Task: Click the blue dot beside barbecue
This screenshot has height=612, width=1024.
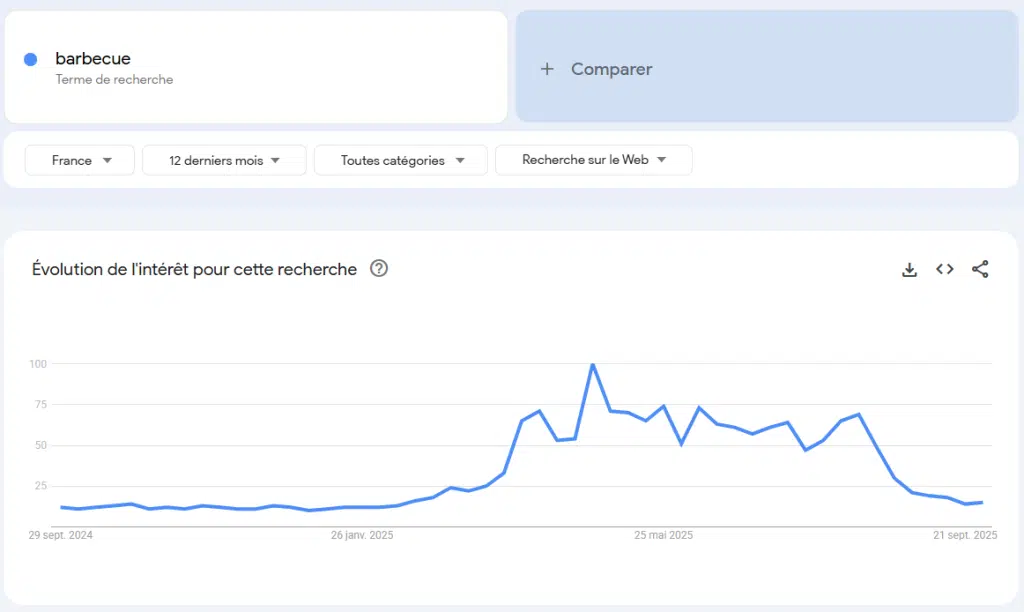Action: (x=31, y=59)
